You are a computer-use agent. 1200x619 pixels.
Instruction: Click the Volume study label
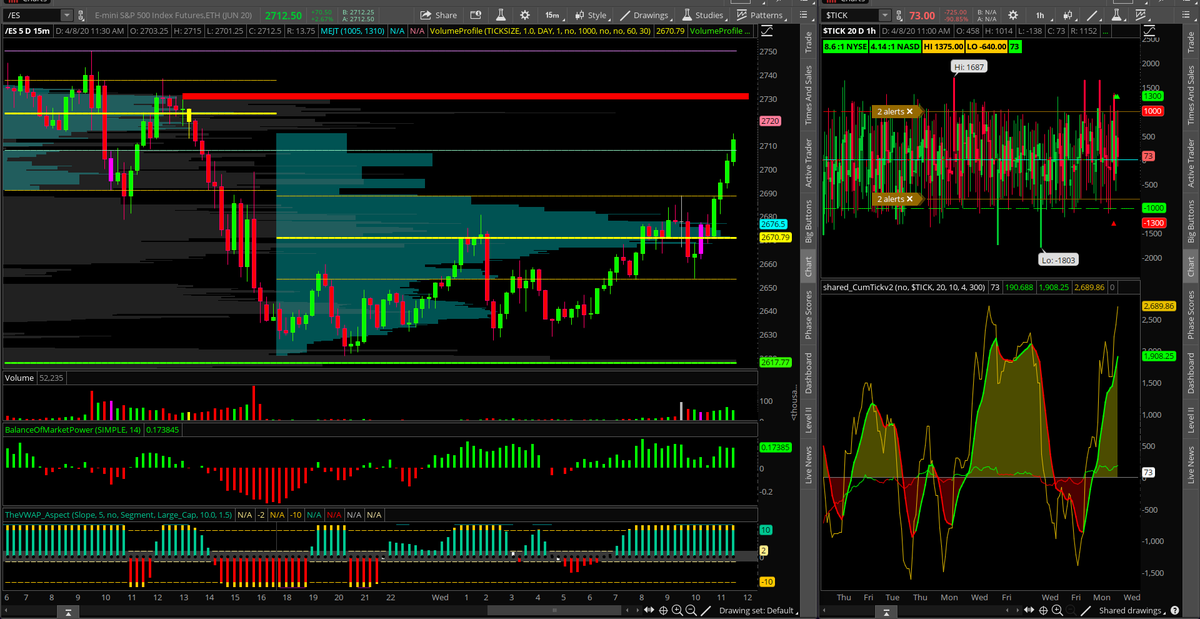19,378
